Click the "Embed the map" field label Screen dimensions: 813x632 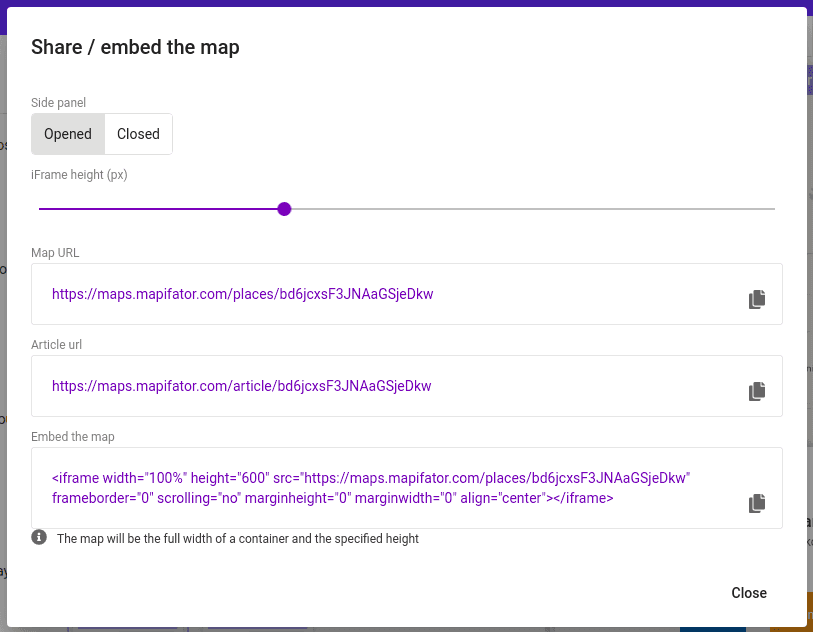[73, 437]
